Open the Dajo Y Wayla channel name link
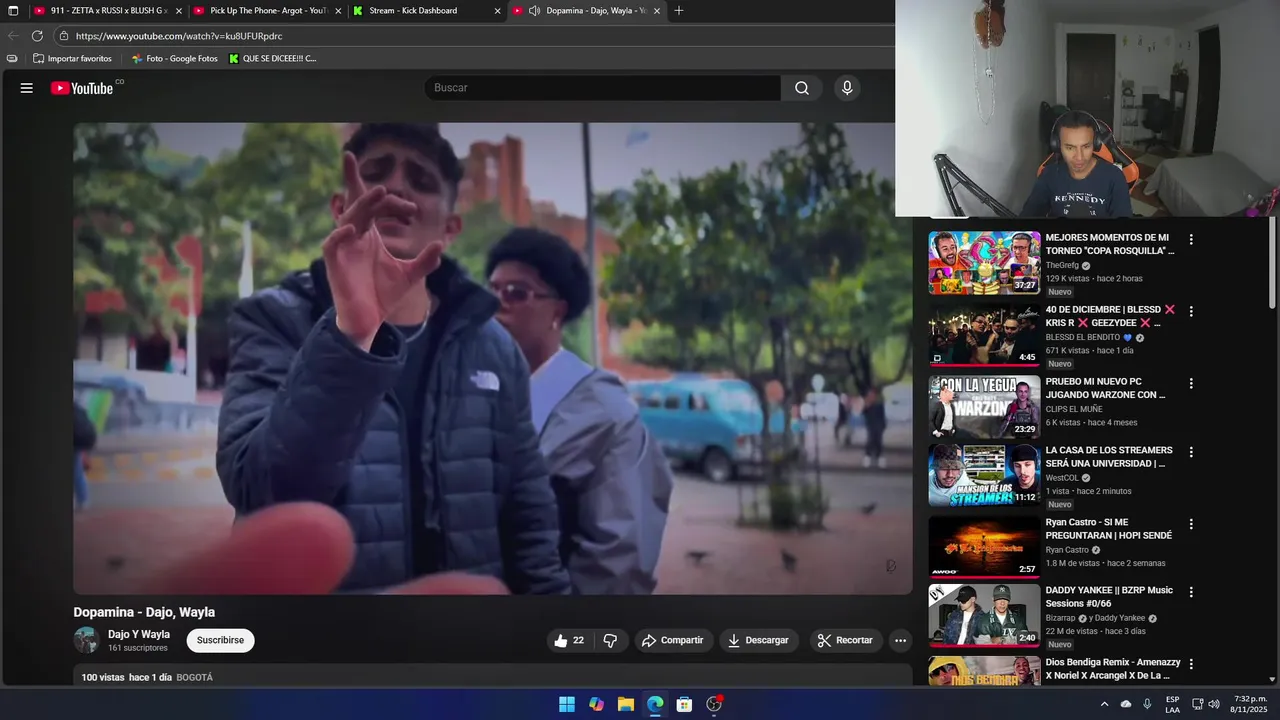 click(139, 634)
